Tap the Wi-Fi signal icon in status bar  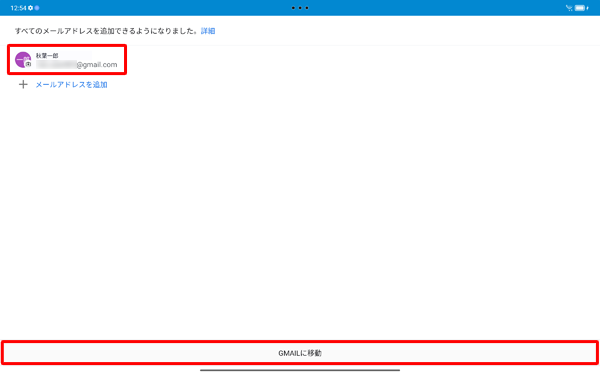click(569, 8)
